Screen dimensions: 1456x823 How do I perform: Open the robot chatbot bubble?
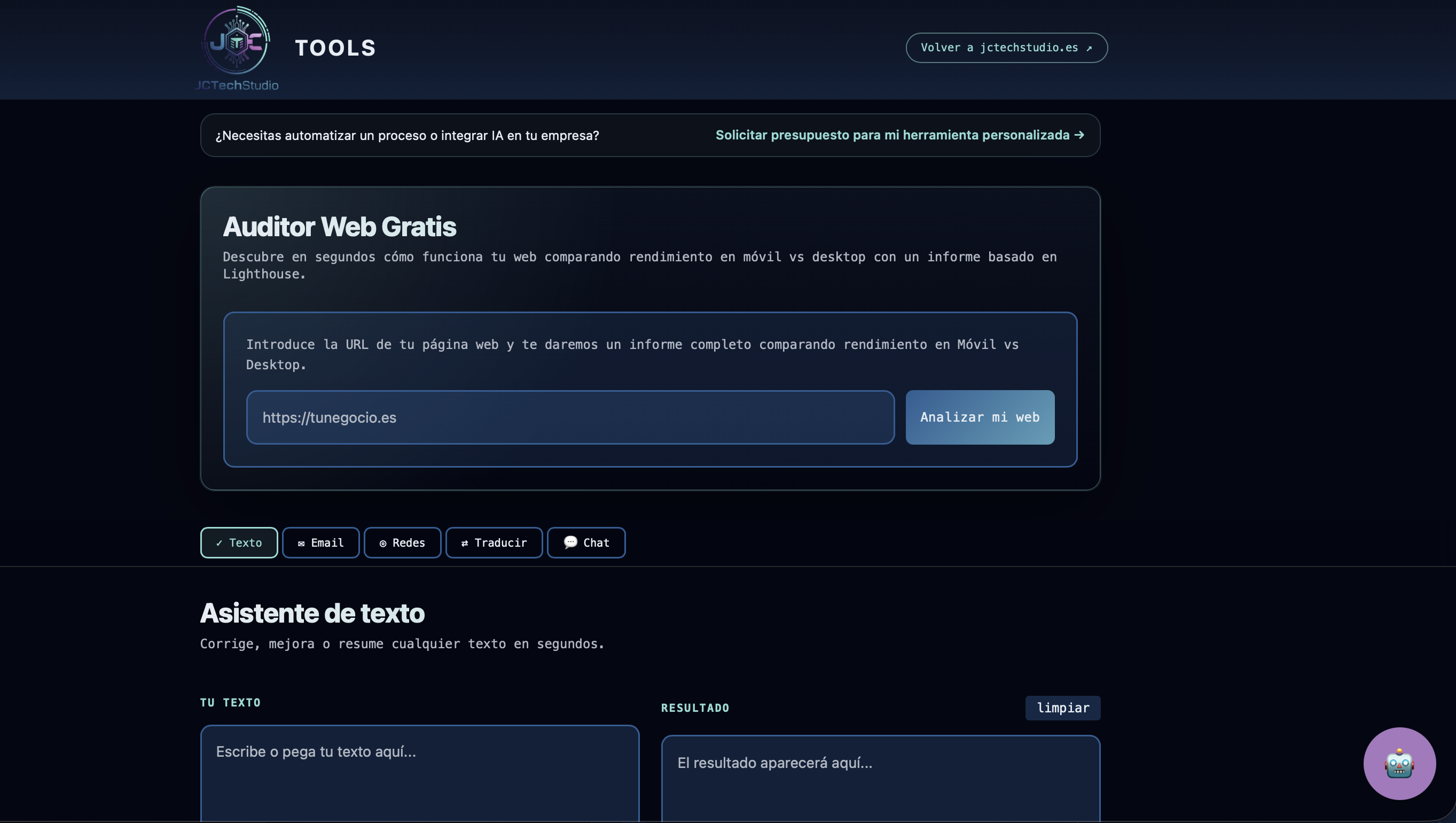(1399, 763)
